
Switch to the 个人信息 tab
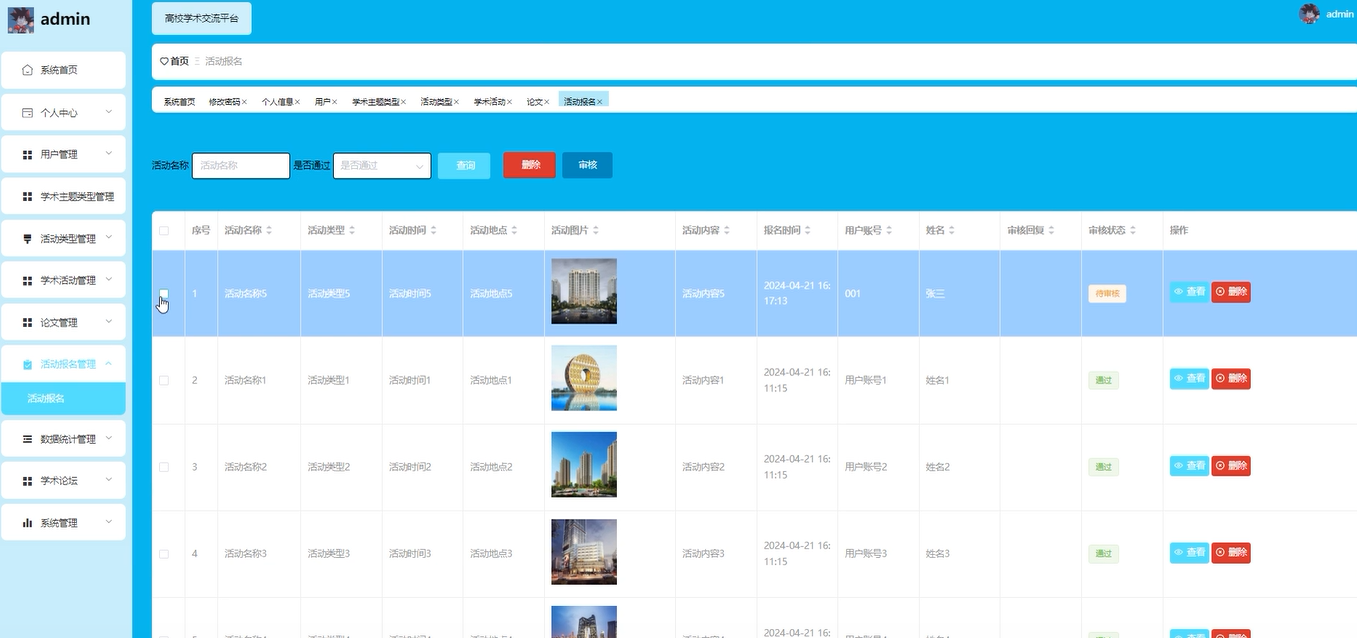(277, 102)
